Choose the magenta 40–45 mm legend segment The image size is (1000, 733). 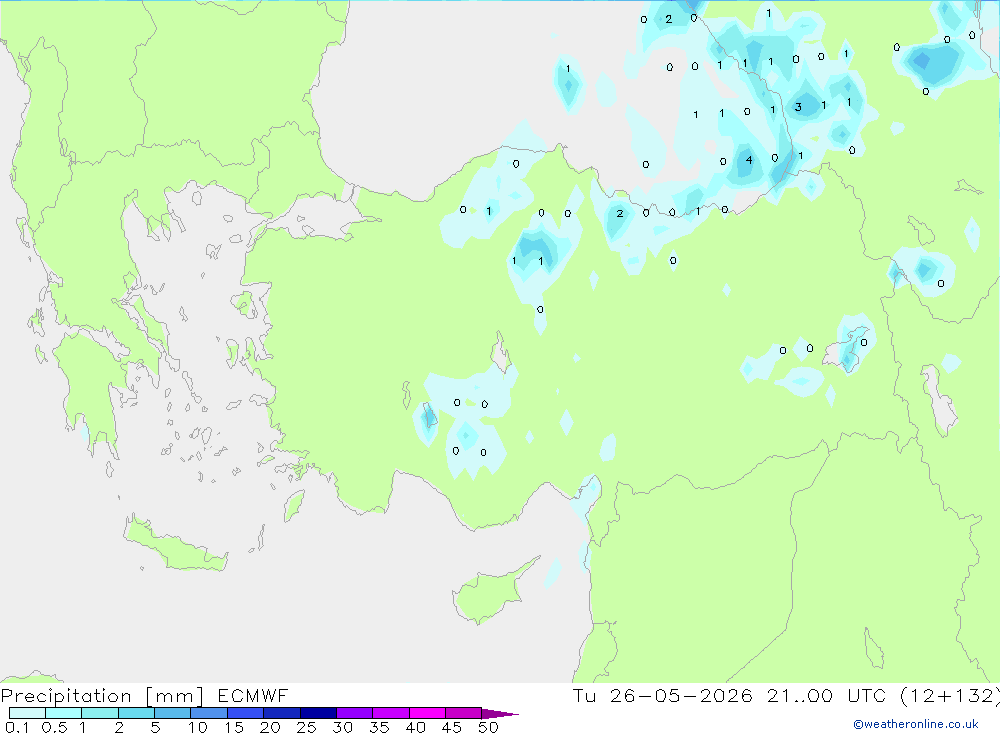point(427,713)
